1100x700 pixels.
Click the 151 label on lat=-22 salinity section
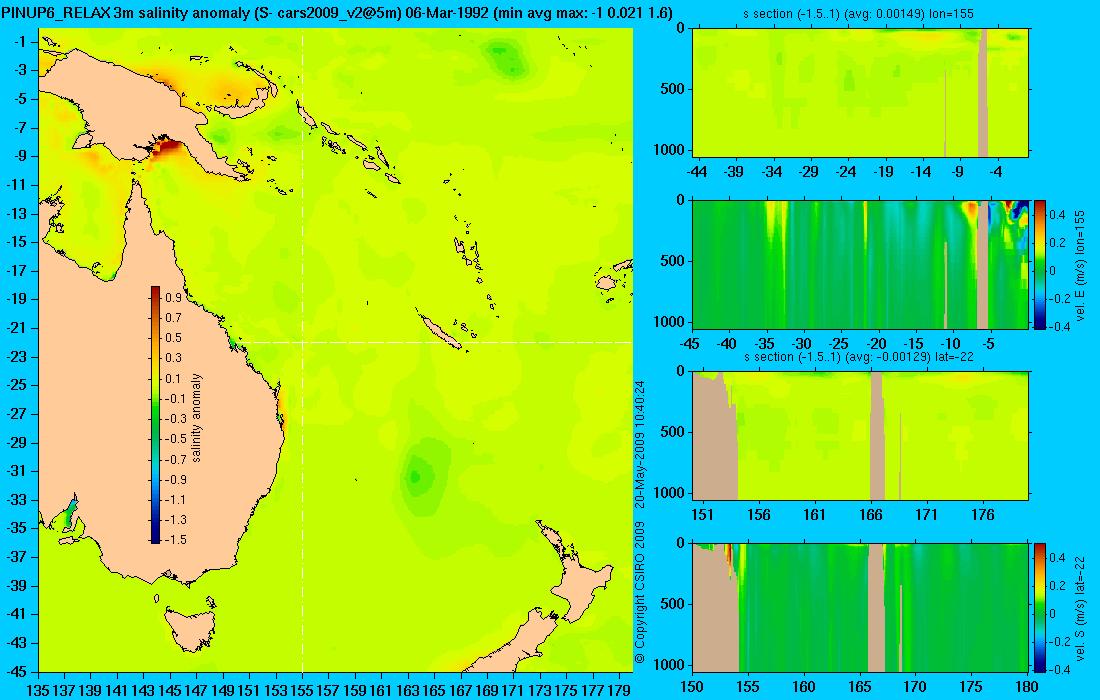click(702, 515)
